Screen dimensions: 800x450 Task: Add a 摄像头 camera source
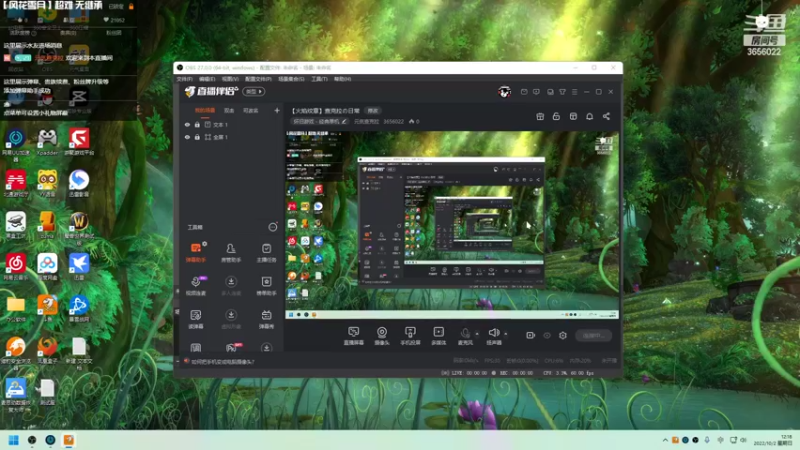[x=382, y=336]
